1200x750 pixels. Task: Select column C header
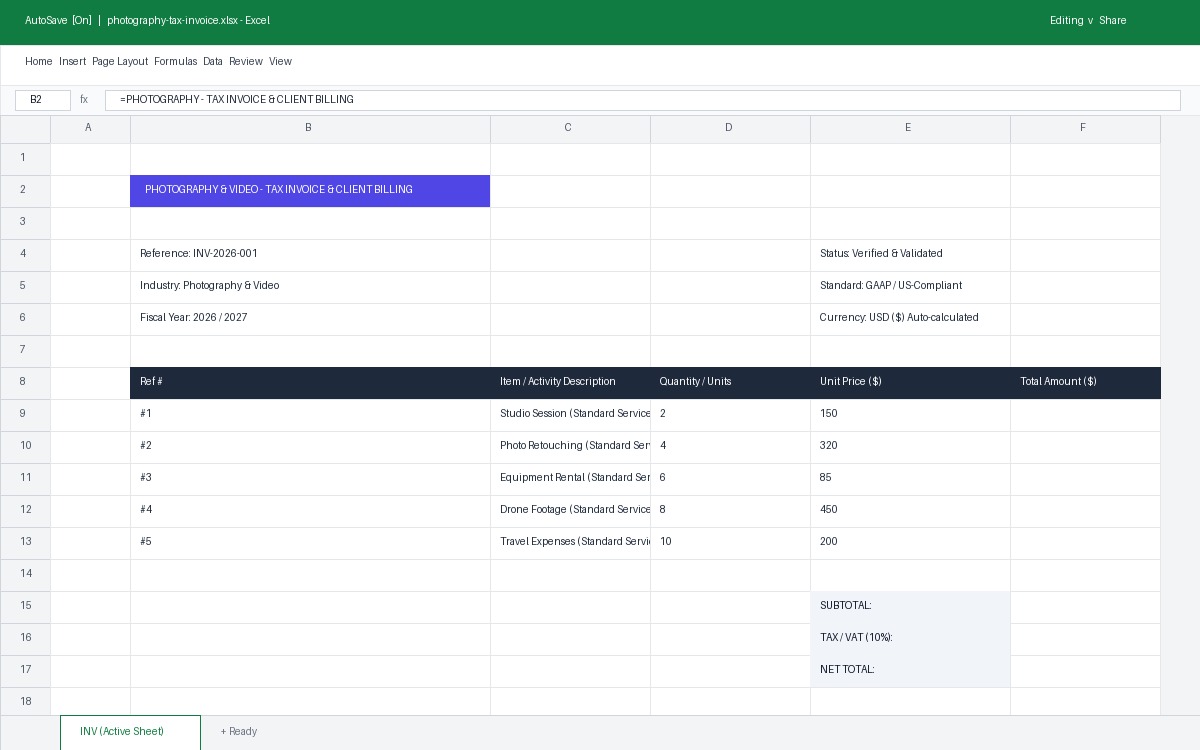click(570, 129)
